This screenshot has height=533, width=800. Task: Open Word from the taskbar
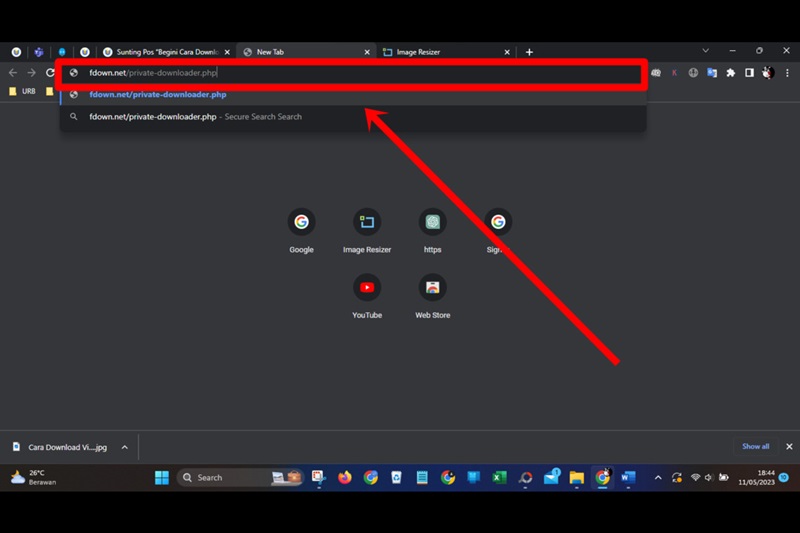coord(628,478)
